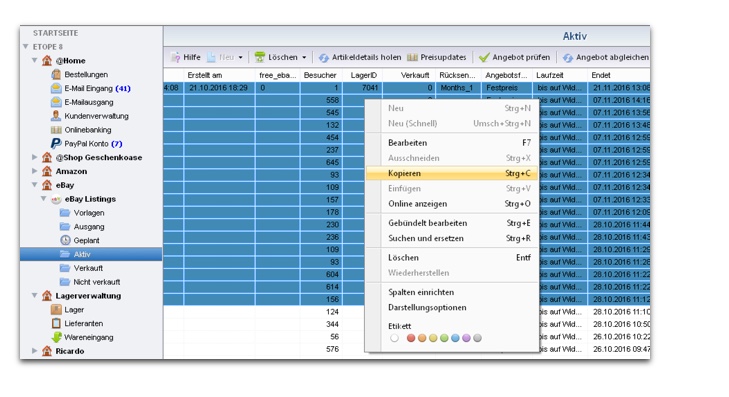
Task: Choose Online anzeigen in context menu
Action: click(x=452, y=204)
